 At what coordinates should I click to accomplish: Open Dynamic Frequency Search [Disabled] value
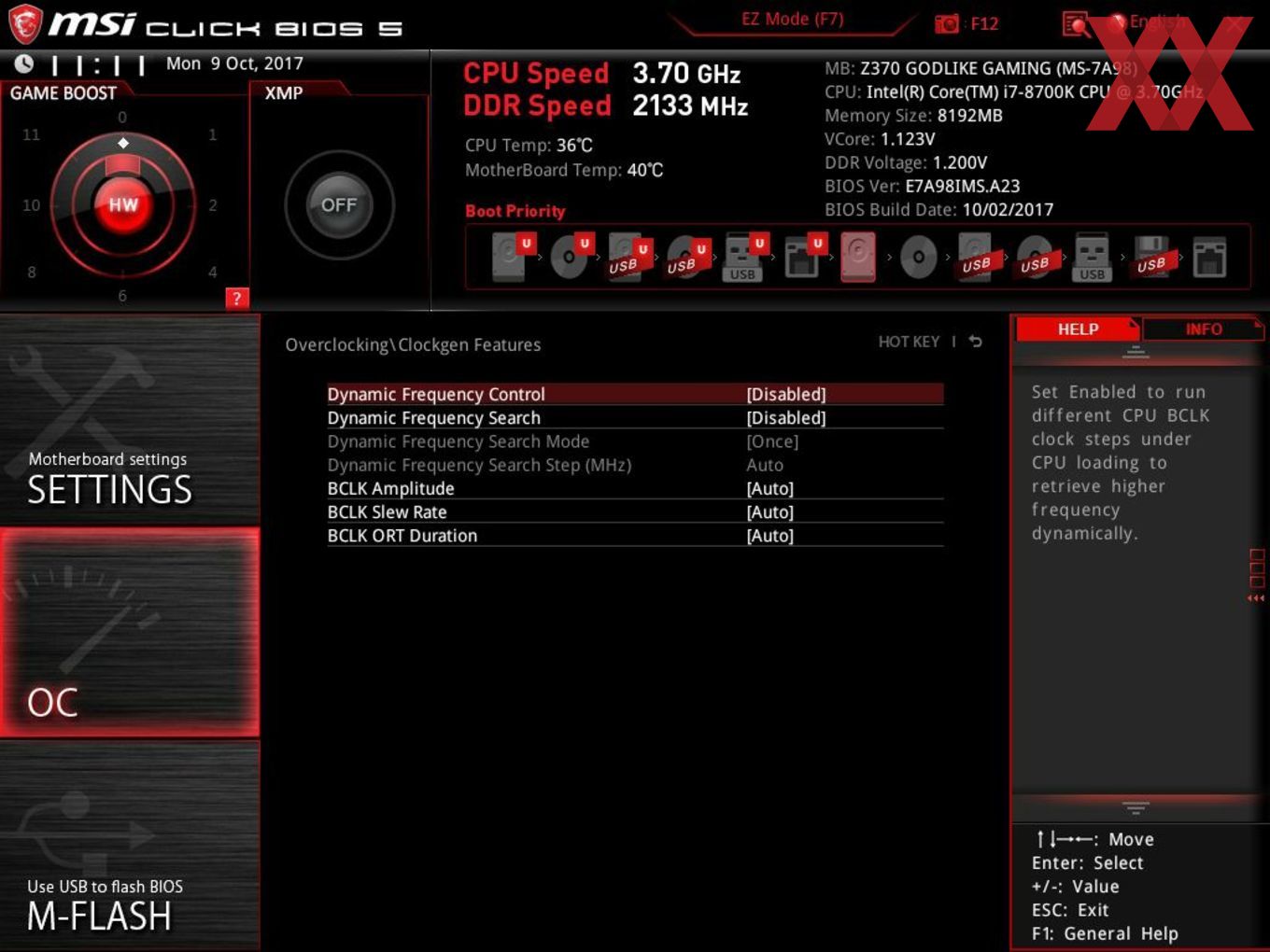786,418
